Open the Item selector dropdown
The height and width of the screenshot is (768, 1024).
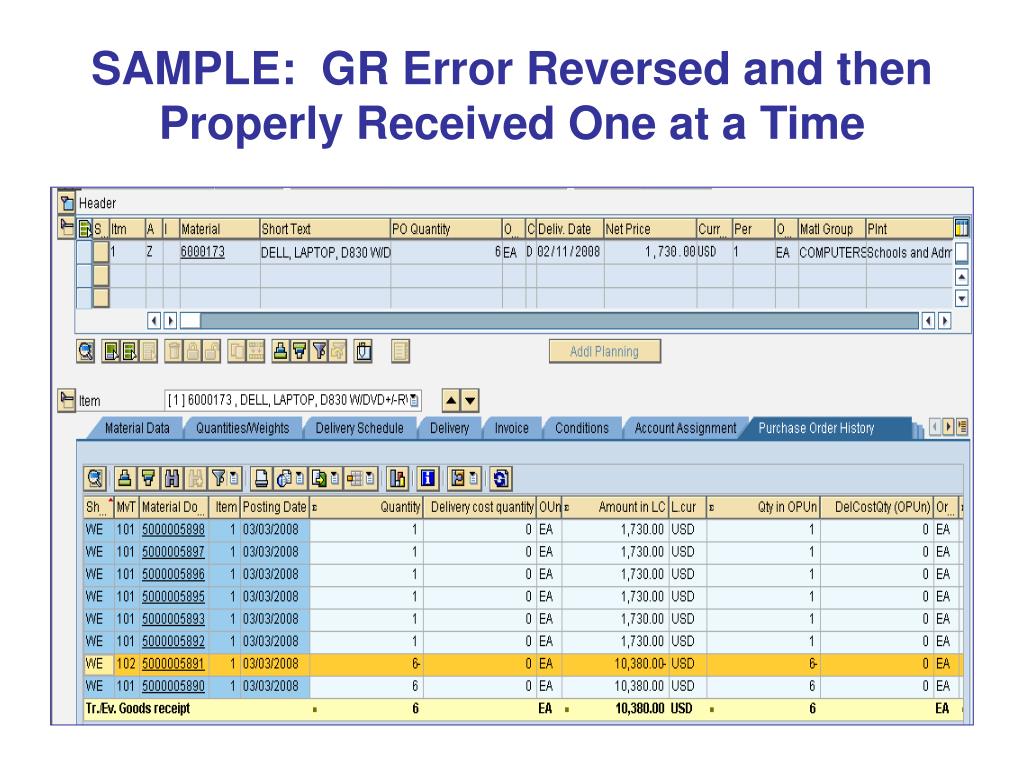414,400
